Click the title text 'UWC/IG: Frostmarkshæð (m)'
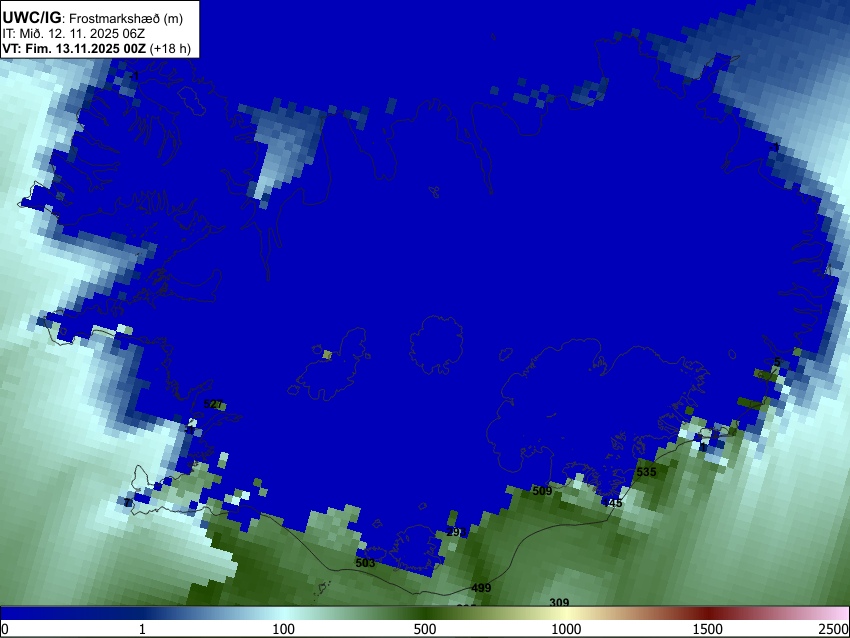The height and width of the screenshot is (638, 850). (x=93, y=18)
